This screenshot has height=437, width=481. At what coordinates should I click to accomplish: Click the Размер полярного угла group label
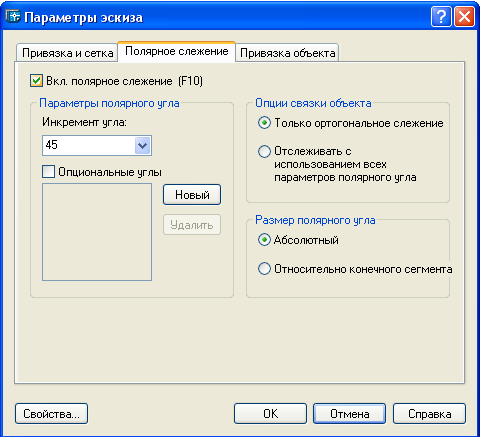315,220
